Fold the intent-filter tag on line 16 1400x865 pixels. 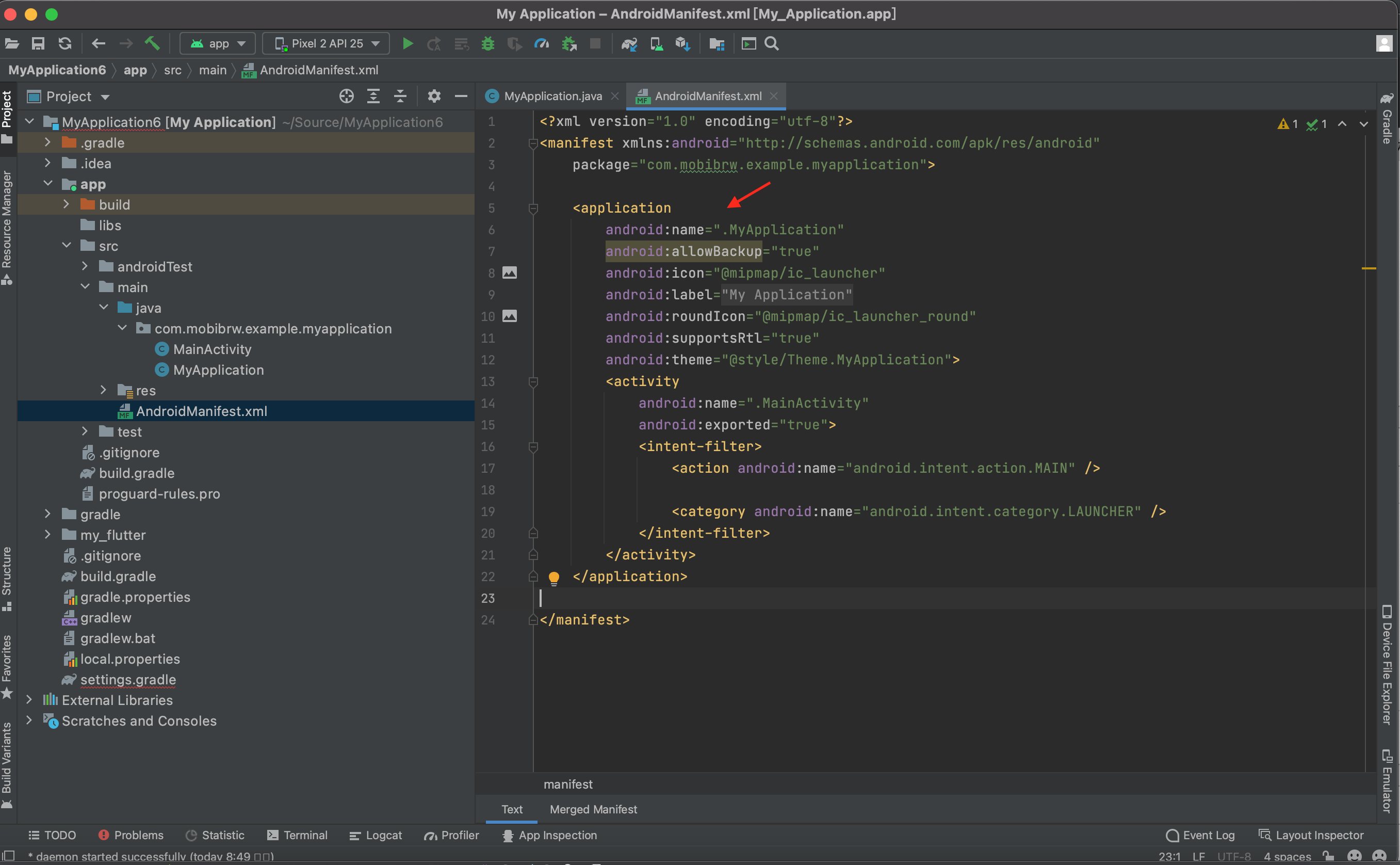pyautogui.click(x=533, y=447)
